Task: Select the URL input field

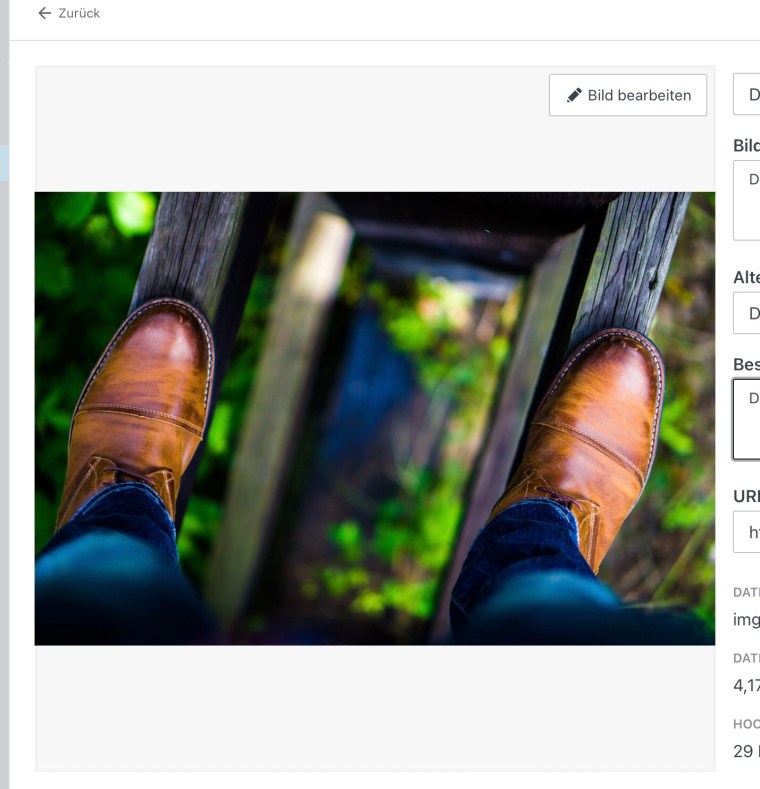Action: point(747,532)
